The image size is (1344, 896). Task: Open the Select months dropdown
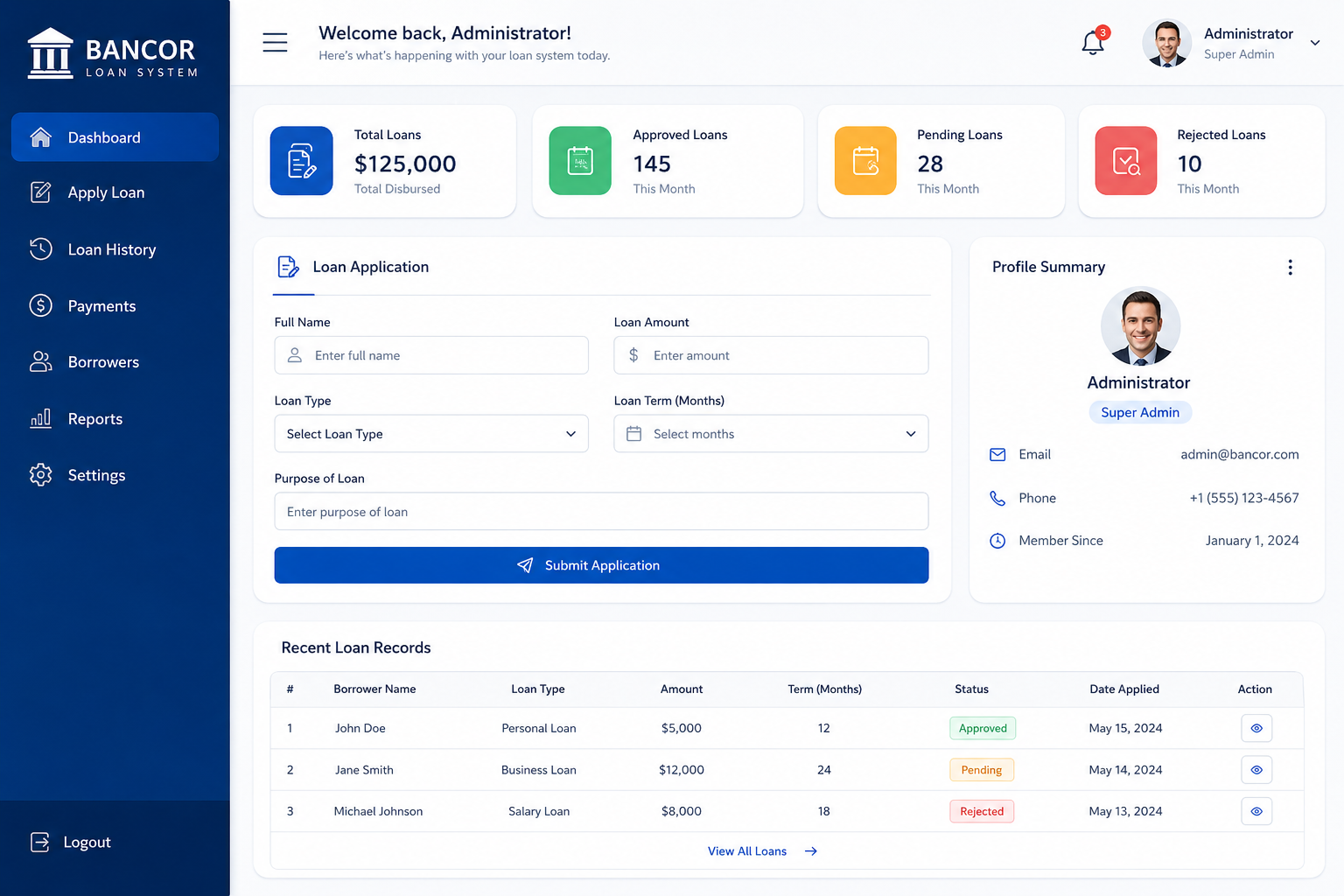coord(771,434)
